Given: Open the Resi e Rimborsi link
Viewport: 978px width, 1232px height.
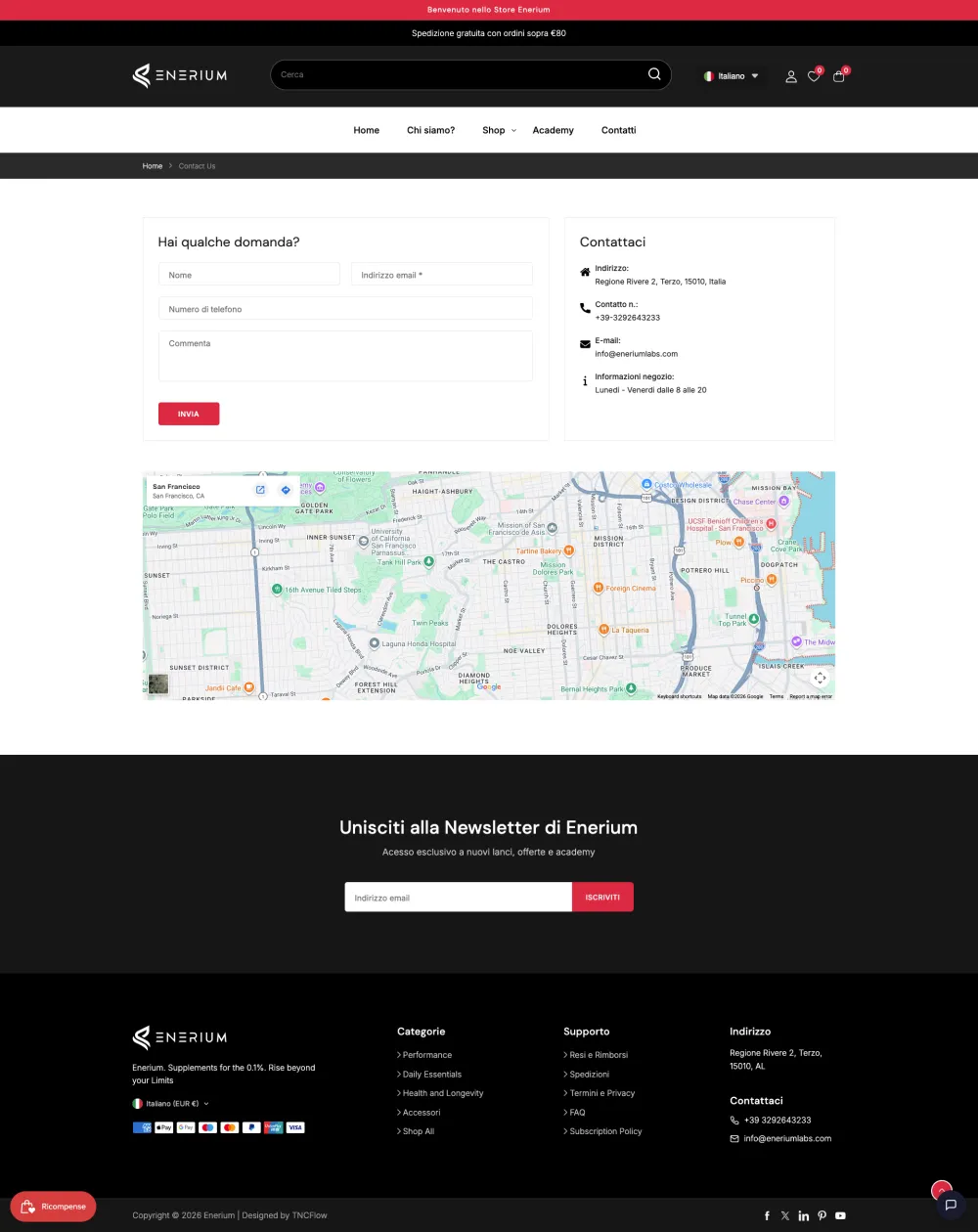Looking at the screenshot, I should (599, 1055).
